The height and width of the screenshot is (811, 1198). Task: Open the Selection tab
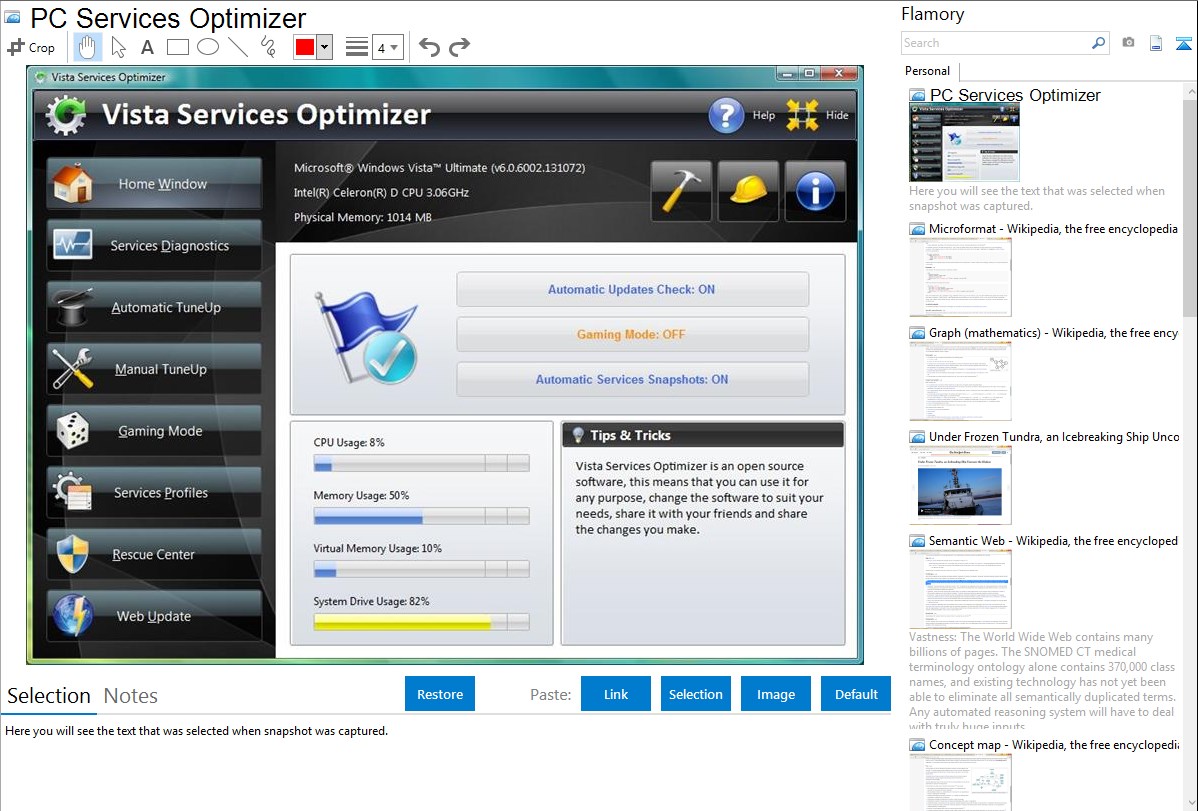pos(49,696)
